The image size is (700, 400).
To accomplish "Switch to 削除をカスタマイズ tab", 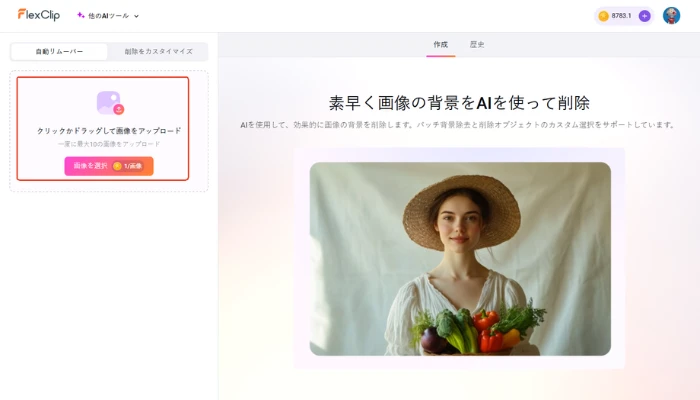I will (158, 51).
